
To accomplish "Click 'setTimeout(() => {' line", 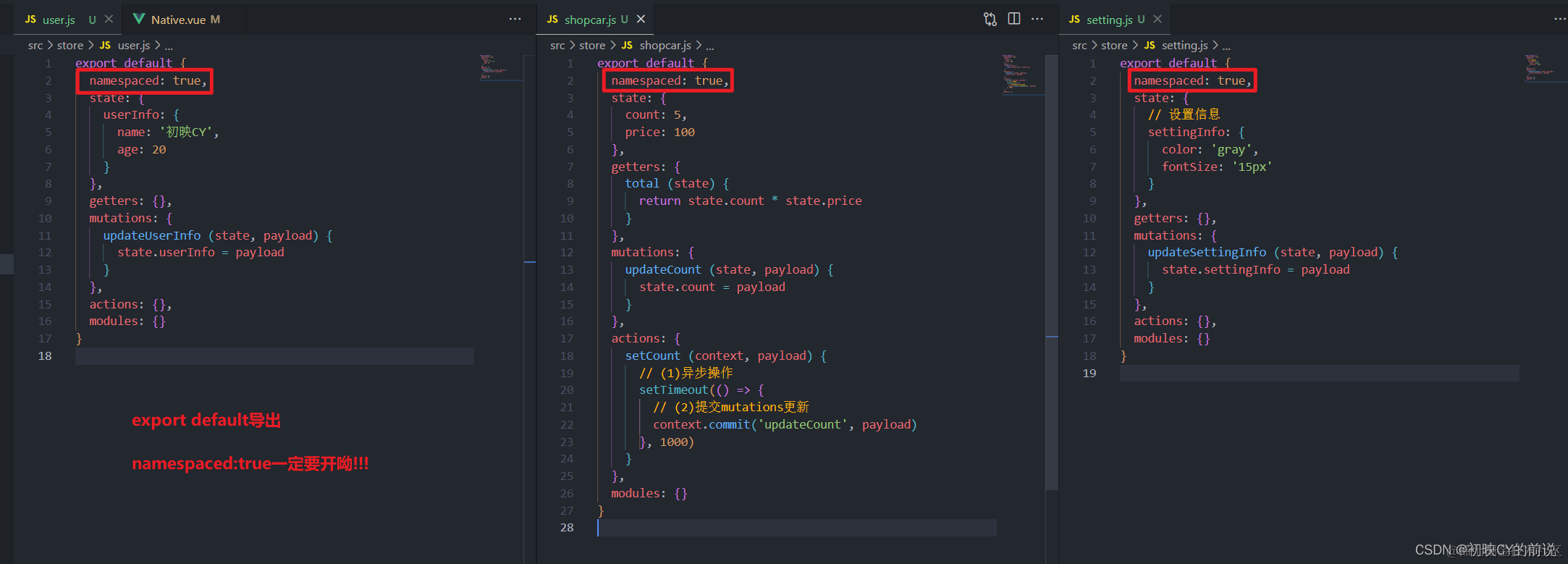I will 701,390.
